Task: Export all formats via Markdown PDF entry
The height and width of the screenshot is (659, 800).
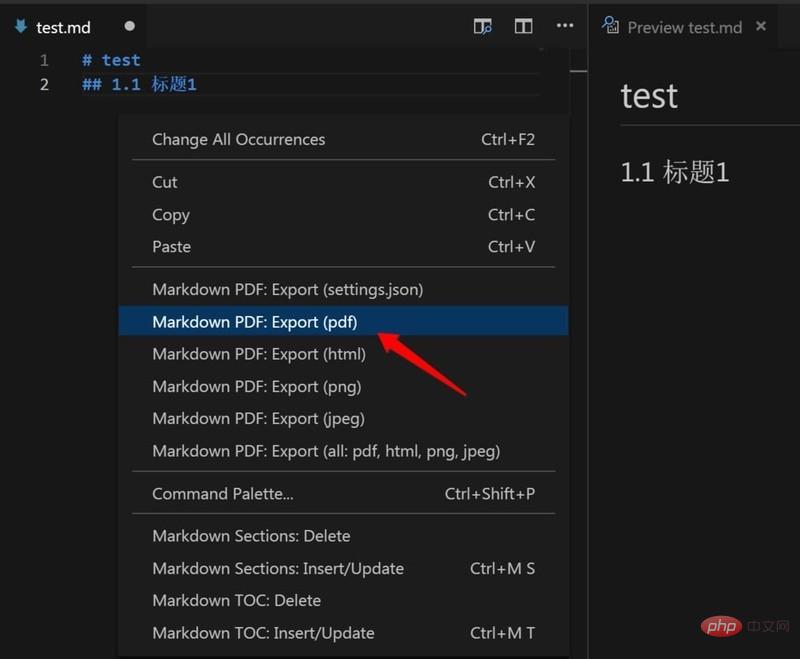Action: tap(326, 451)
